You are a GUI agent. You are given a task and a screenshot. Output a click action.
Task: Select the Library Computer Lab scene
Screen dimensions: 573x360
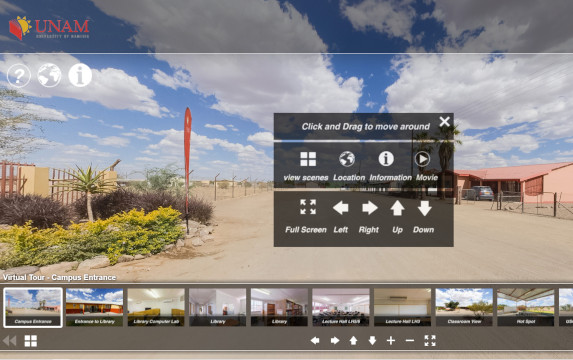156,307
